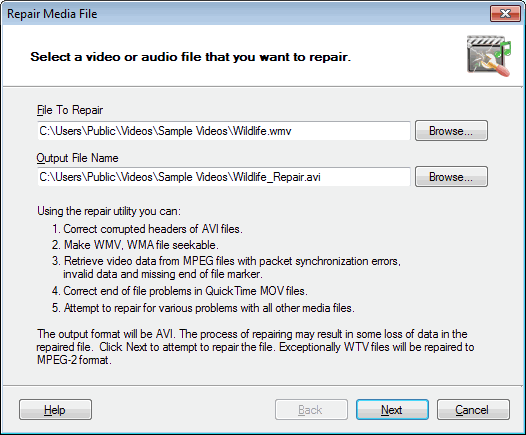
Task: Browse for the output file location
Action: pyautogui.click(x=451, y=176)
